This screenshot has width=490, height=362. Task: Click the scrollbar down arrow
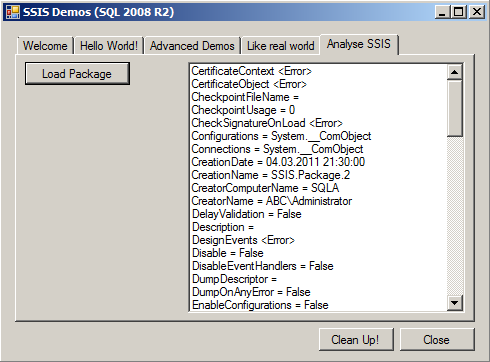455,303
